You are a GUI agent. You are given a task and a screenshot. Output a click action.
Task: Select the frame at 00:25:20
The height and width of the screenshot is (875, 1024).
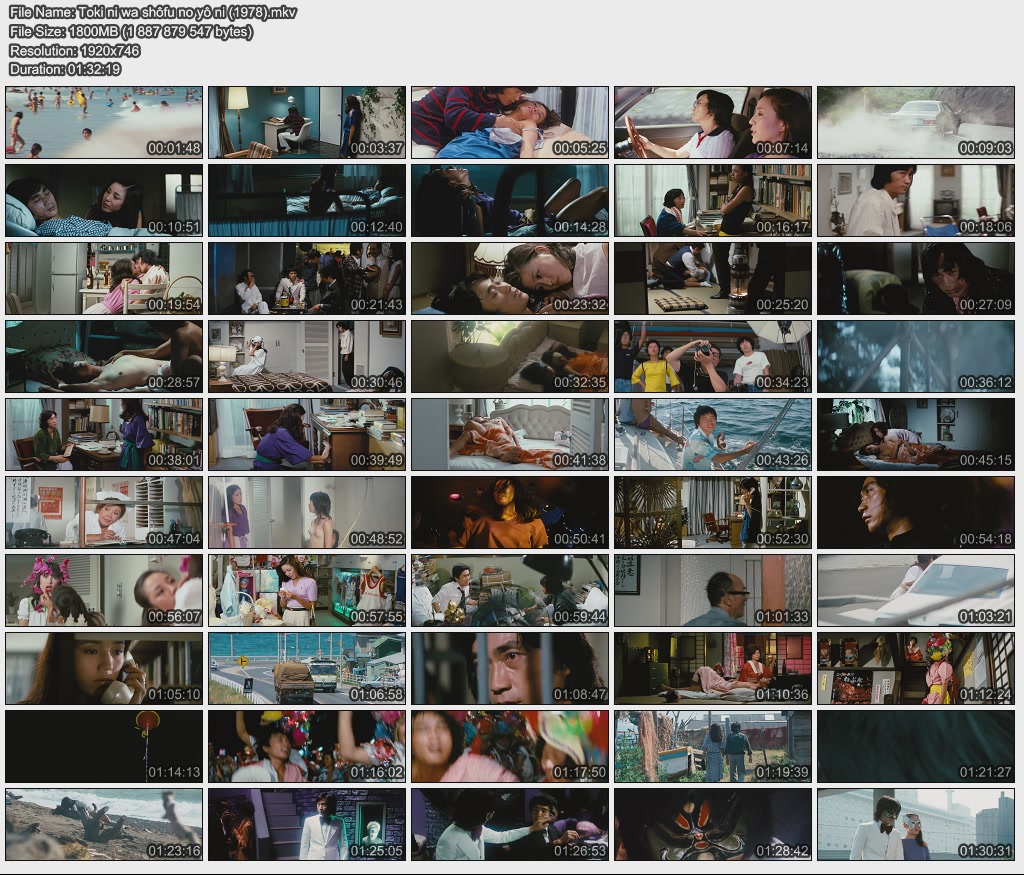coord(713,278)
